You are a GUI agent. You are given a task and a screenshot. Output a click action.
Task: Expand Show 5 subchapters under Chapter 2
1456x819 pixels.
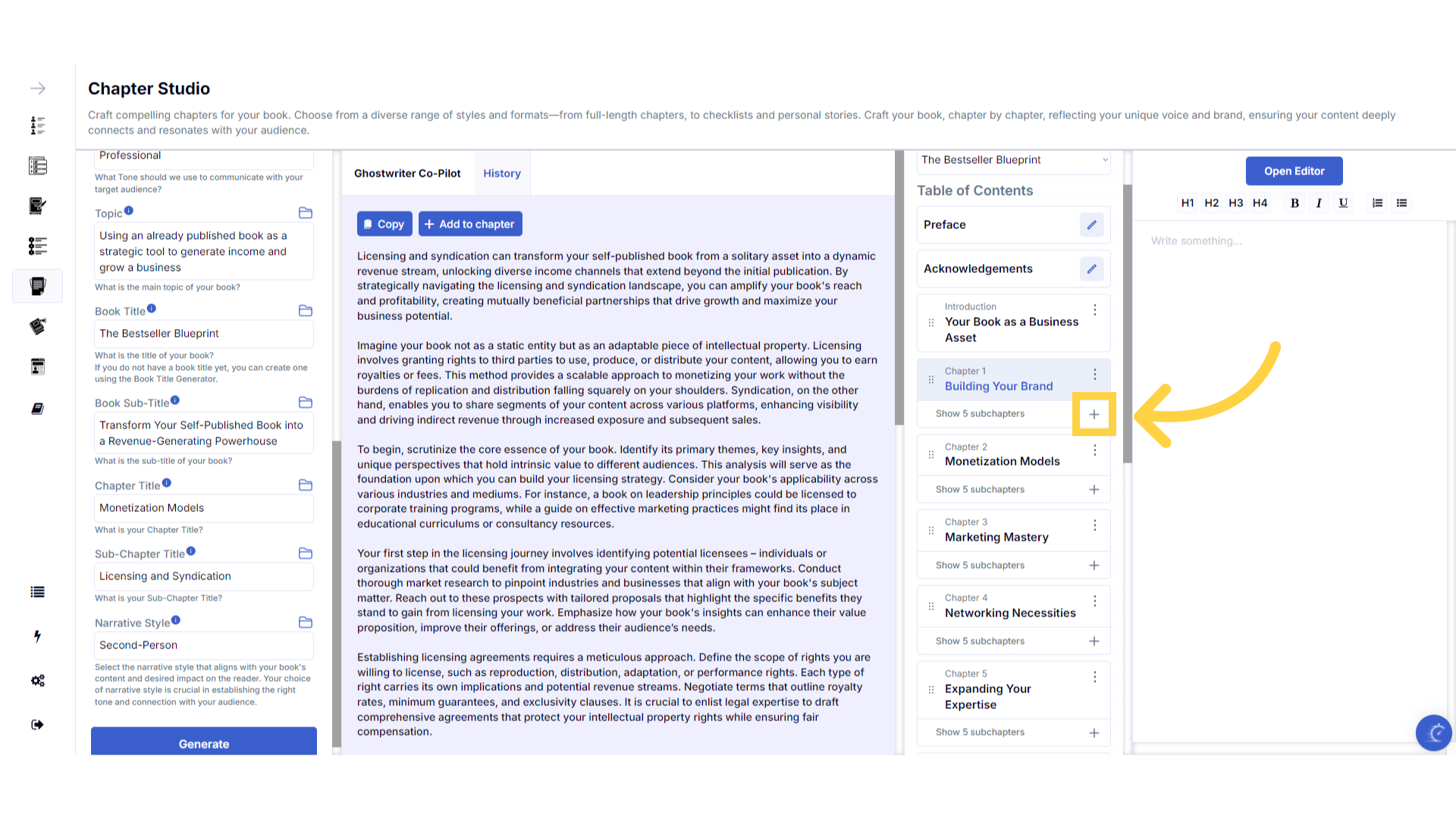980,490
